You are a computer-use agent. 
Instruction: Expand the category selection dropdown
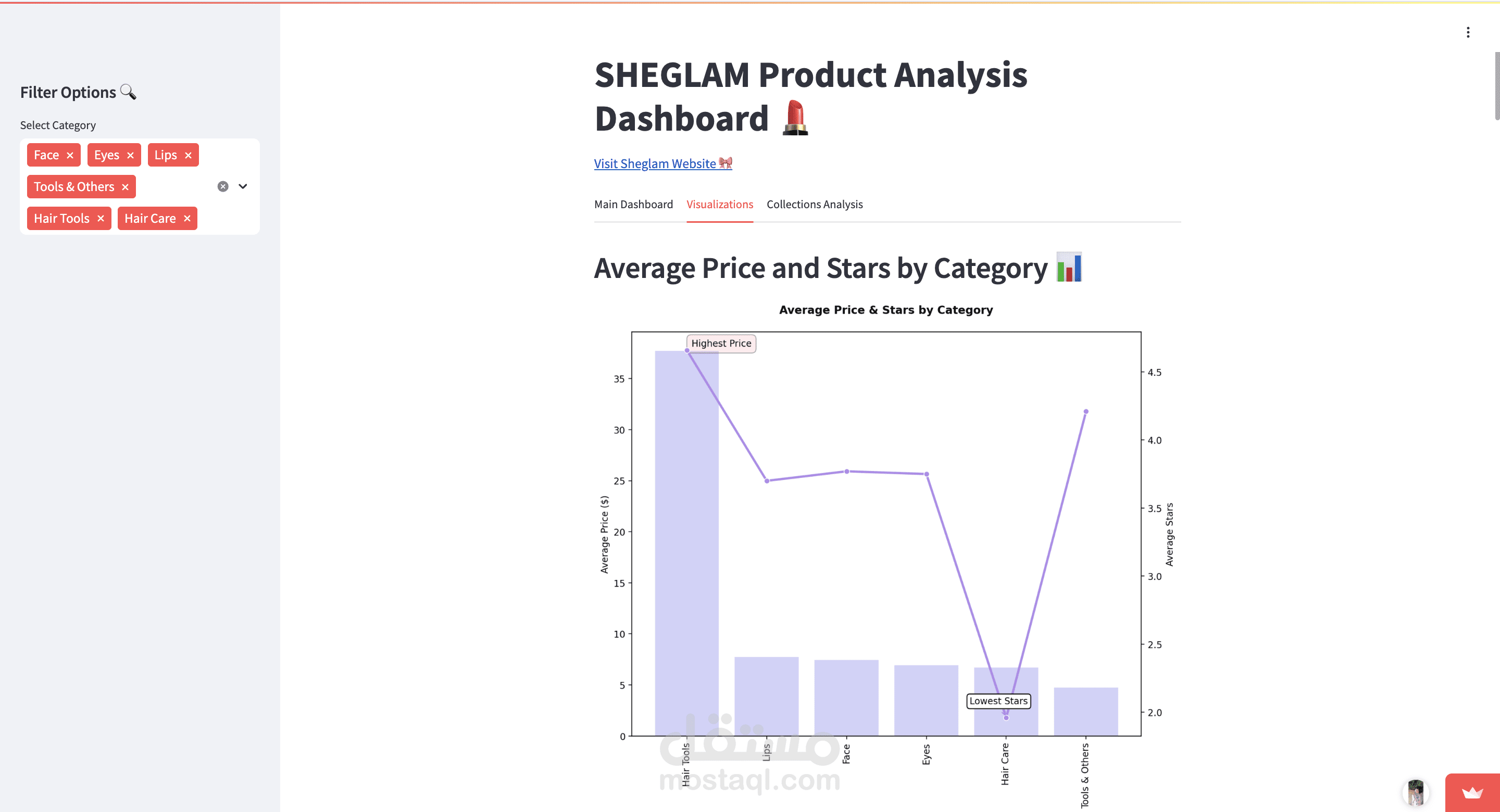click(x=243, y=186)
